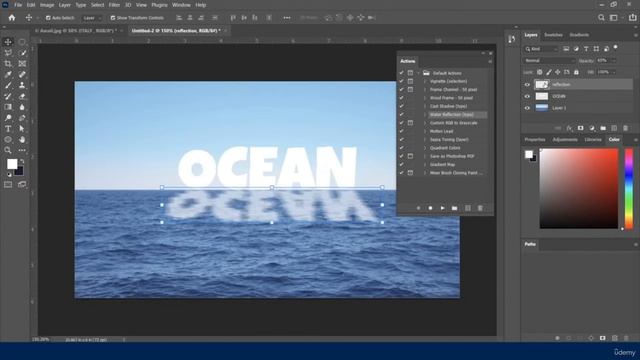640x360 pixels.
Task: Click the Stop button in Actions panel
Action: [x=430, y=208]
